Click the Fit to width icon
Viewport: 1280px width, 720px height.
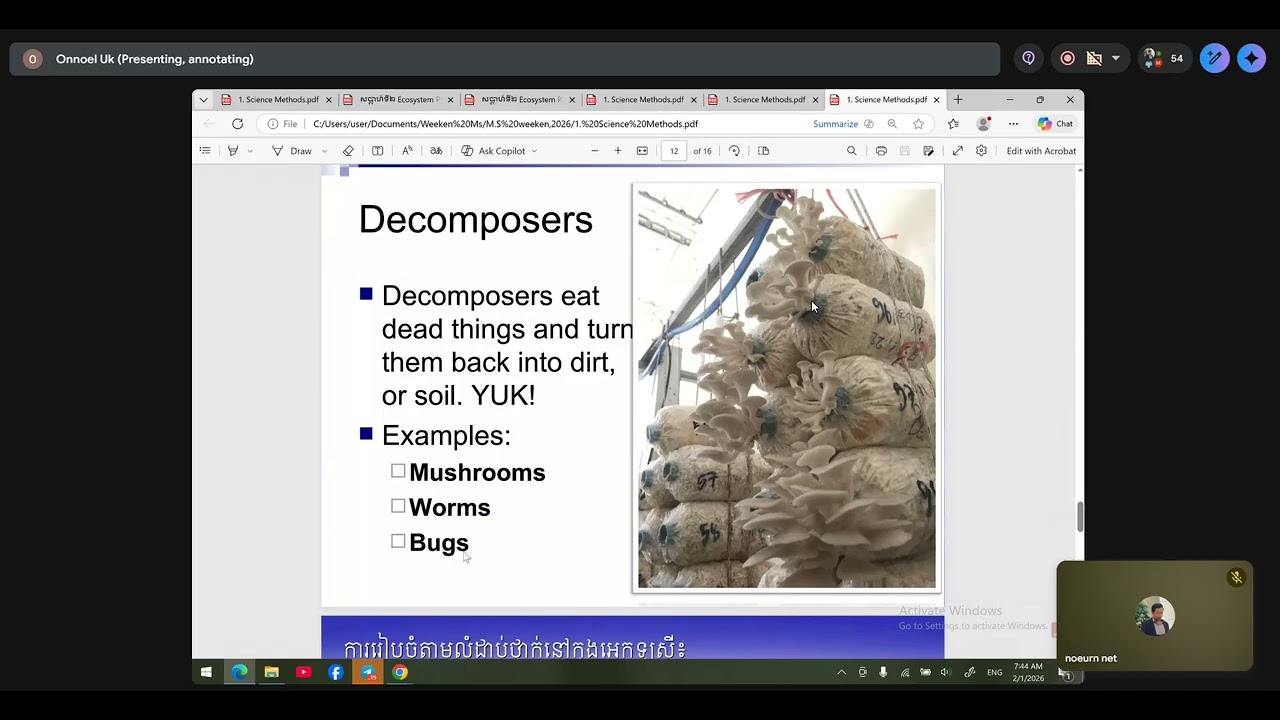(x=642, y=151)
